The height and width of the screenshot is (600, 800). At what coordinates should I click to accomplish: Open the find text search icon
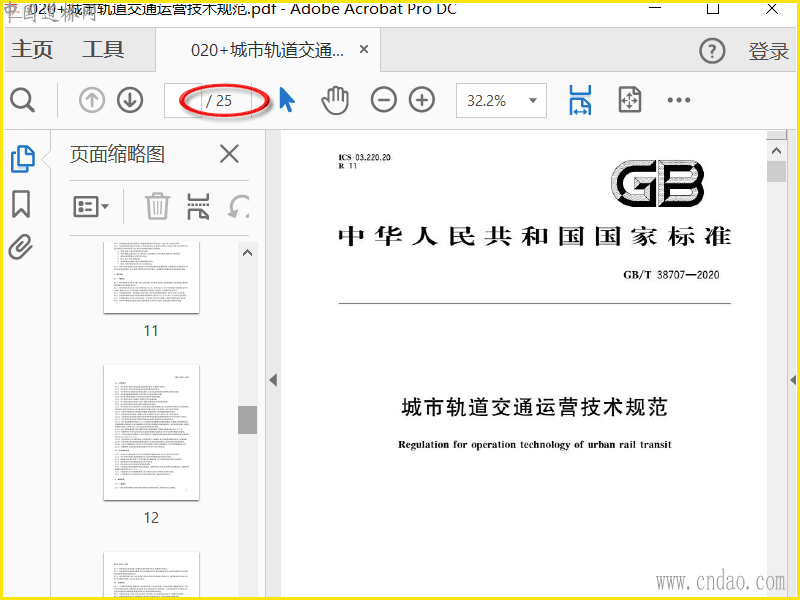coord(22,100)
